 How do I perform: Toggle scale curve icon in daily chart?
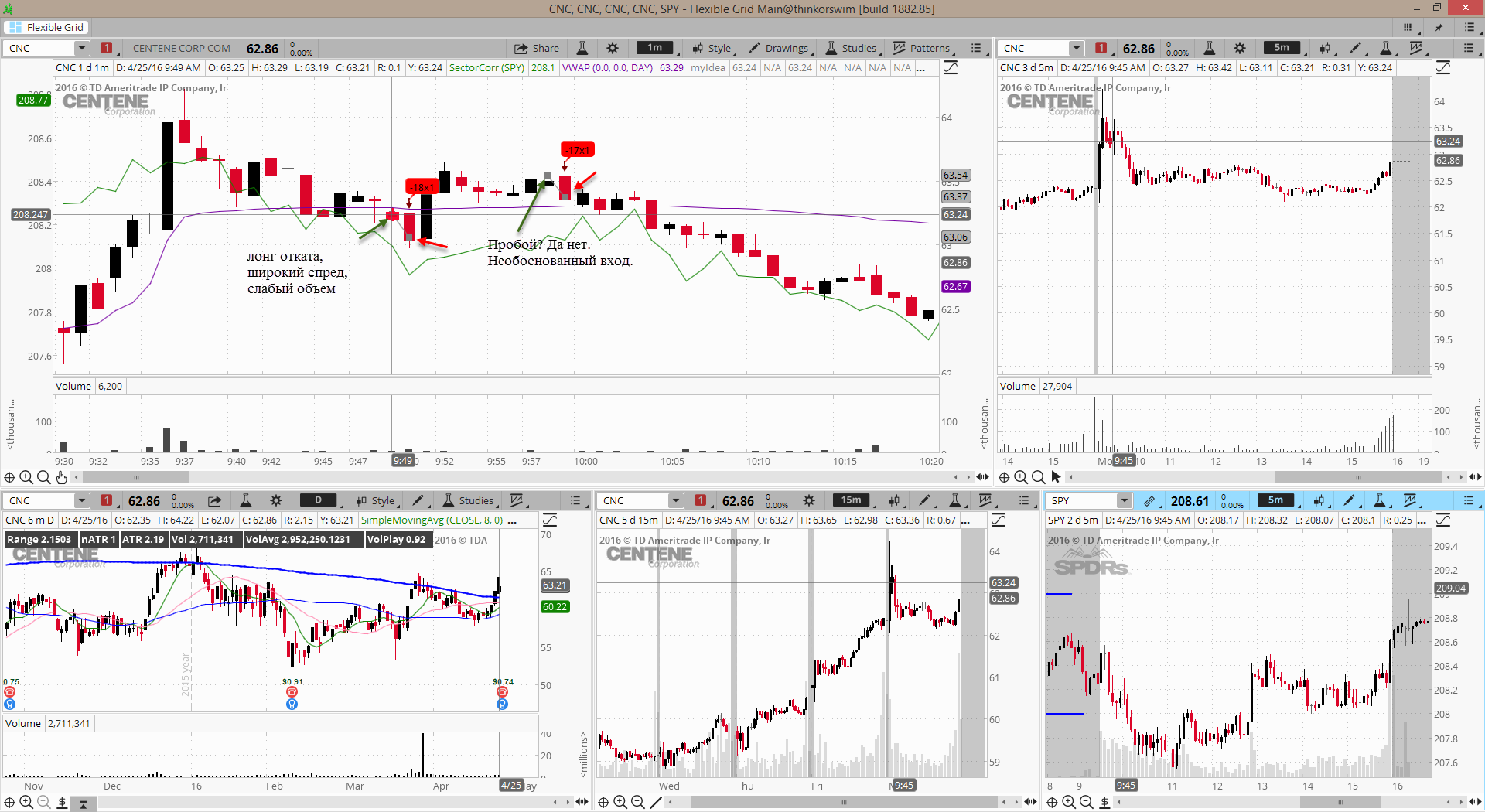pos(549,520)
